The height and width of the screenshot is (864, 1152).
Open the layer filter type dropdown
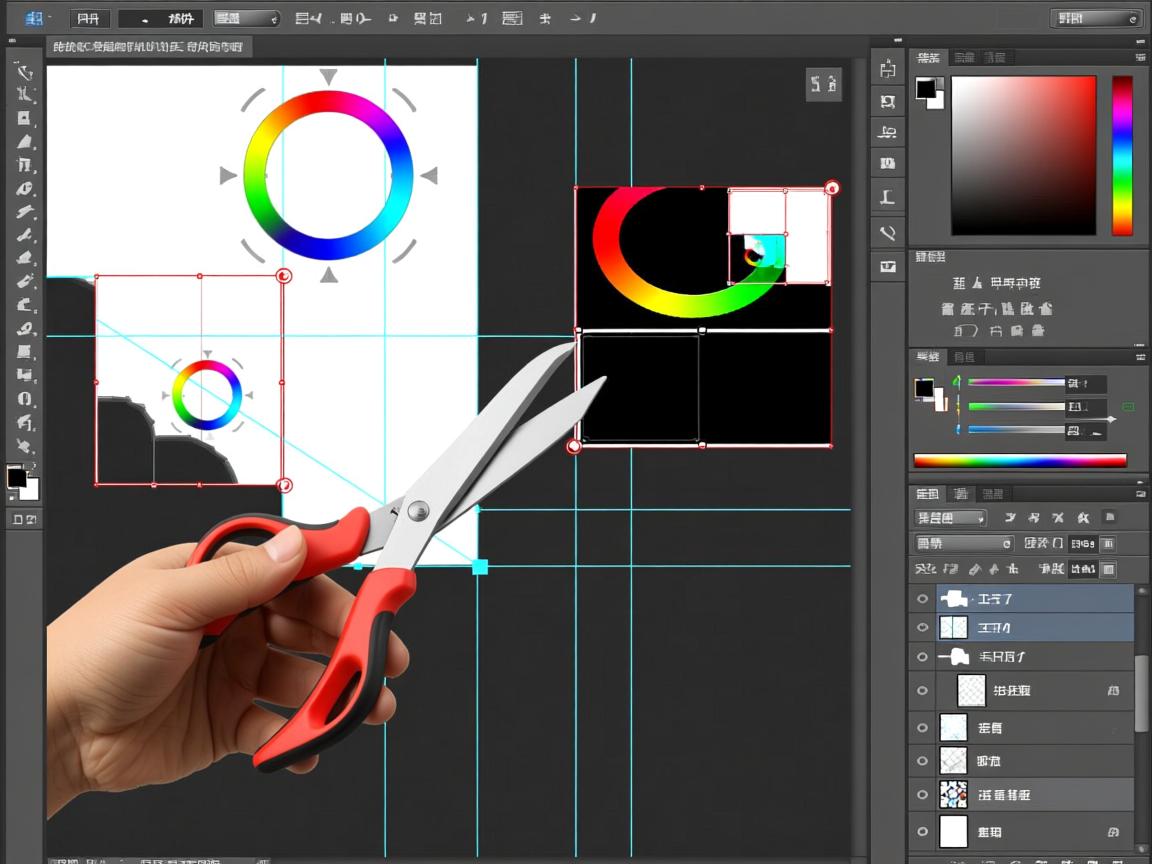(x=950, y=518)
